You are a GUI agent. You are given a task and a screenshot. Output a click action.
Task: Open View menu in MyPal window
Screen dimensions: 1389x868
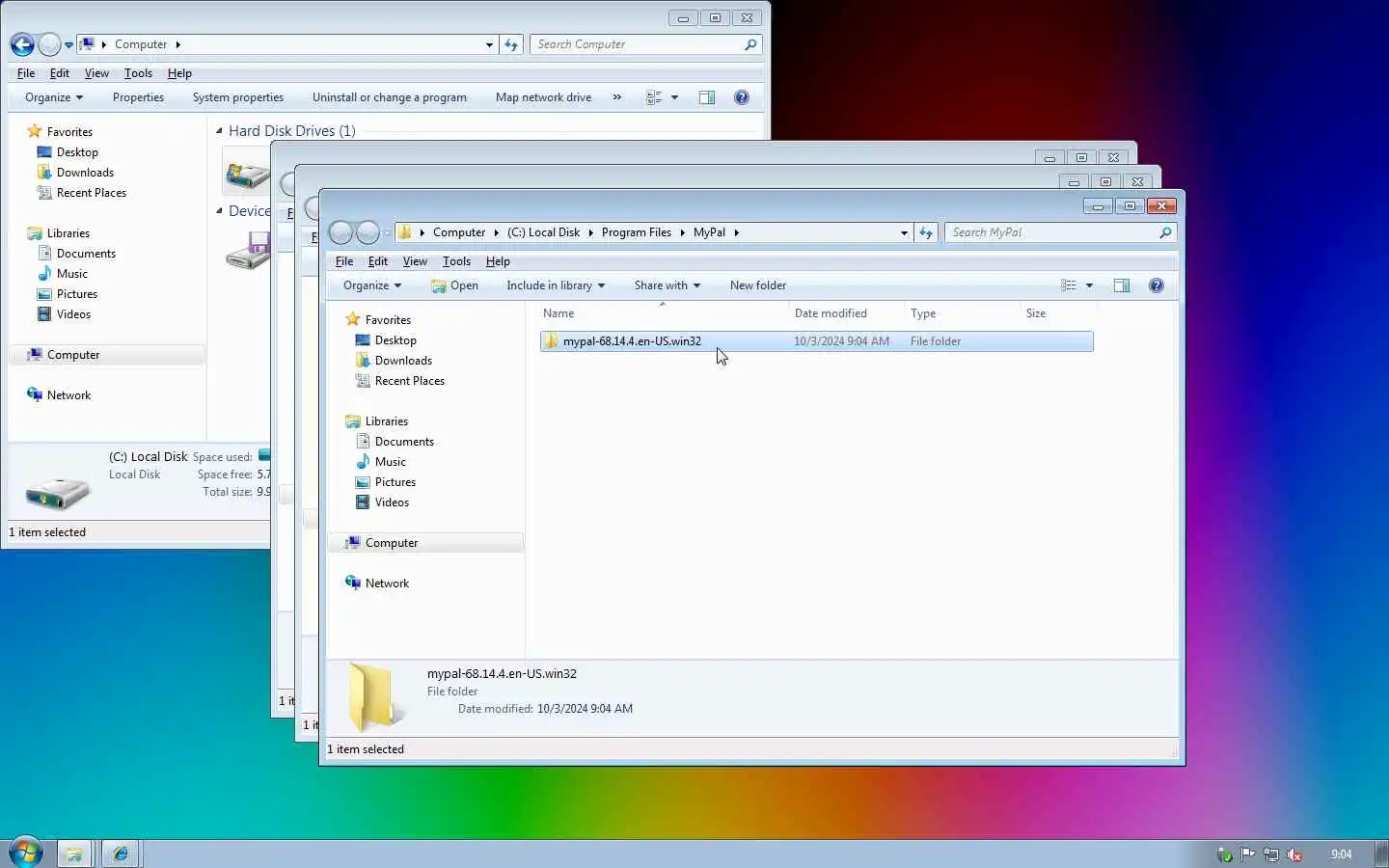[x=415, y=261]
